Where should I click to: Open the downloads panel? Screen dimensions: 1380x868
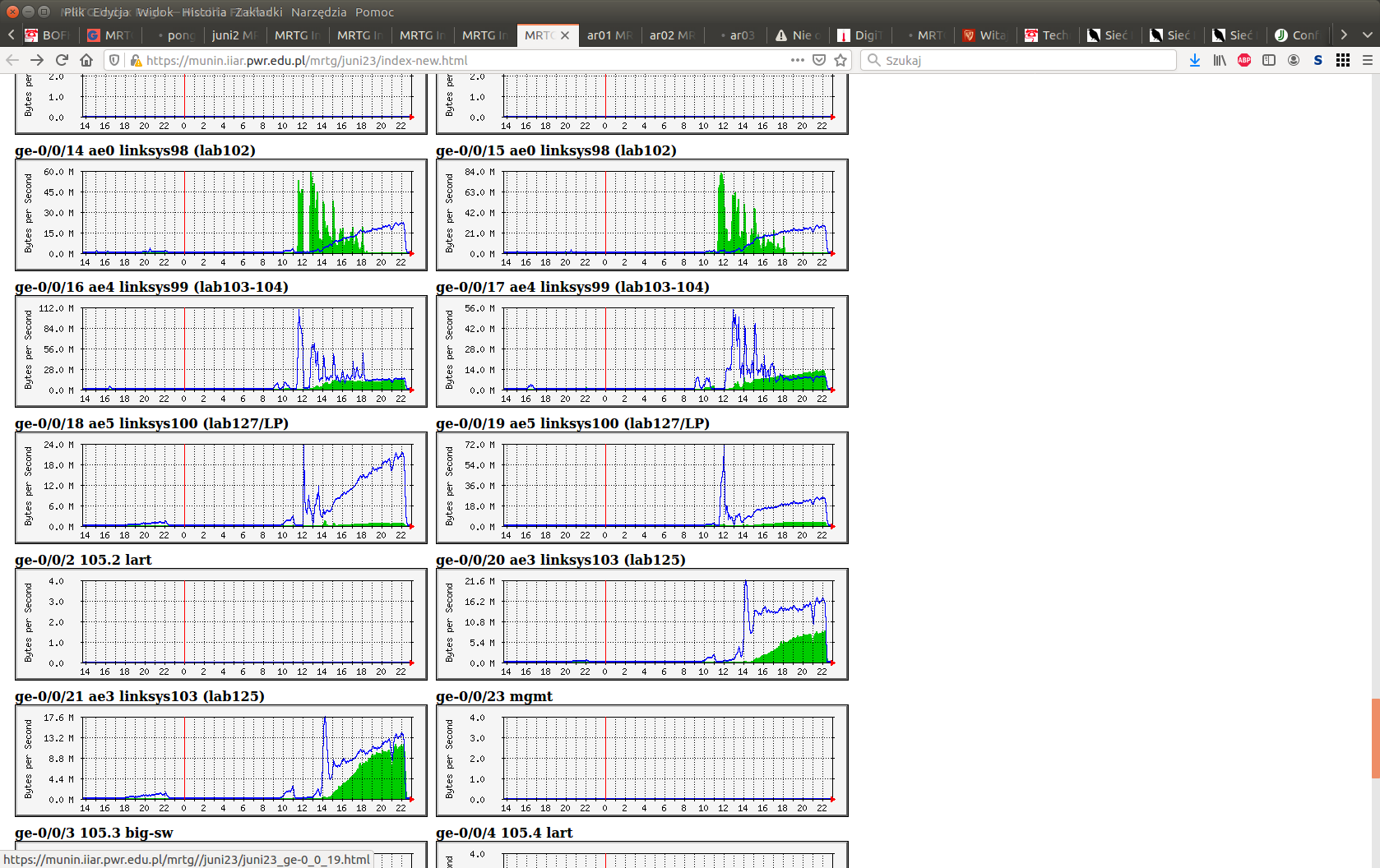pos(1195,60)
